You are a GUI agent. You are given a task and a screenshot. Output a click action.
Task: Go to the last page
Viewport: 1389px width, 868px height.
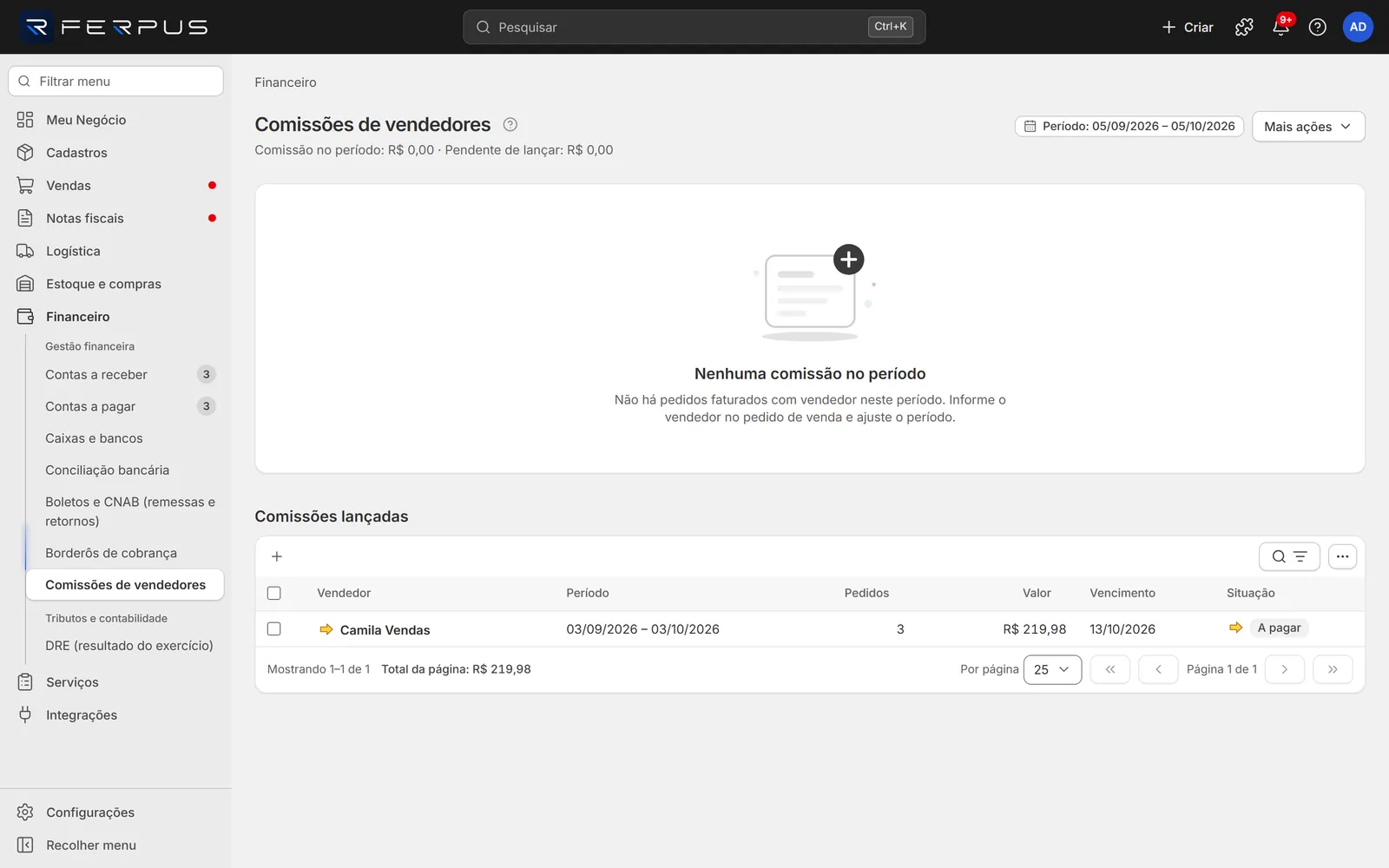coord(1333,669)
